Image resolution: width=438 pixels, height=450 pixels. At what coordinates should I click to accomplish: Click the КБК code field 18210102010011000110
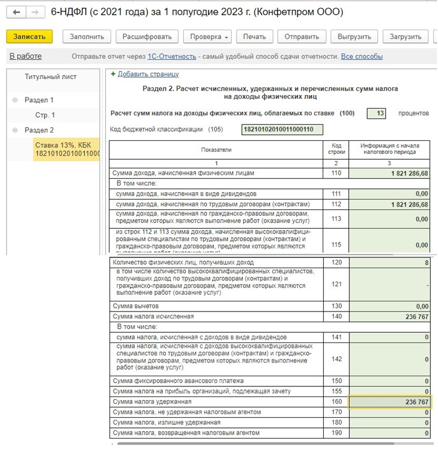tap(282, 129)
